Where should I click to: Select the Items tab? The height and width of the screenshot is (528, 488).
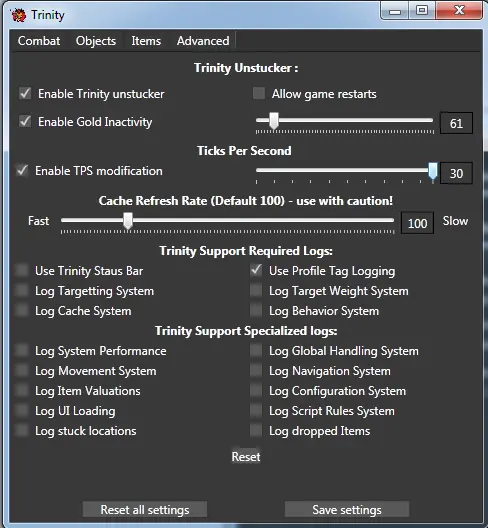point(146,41)
